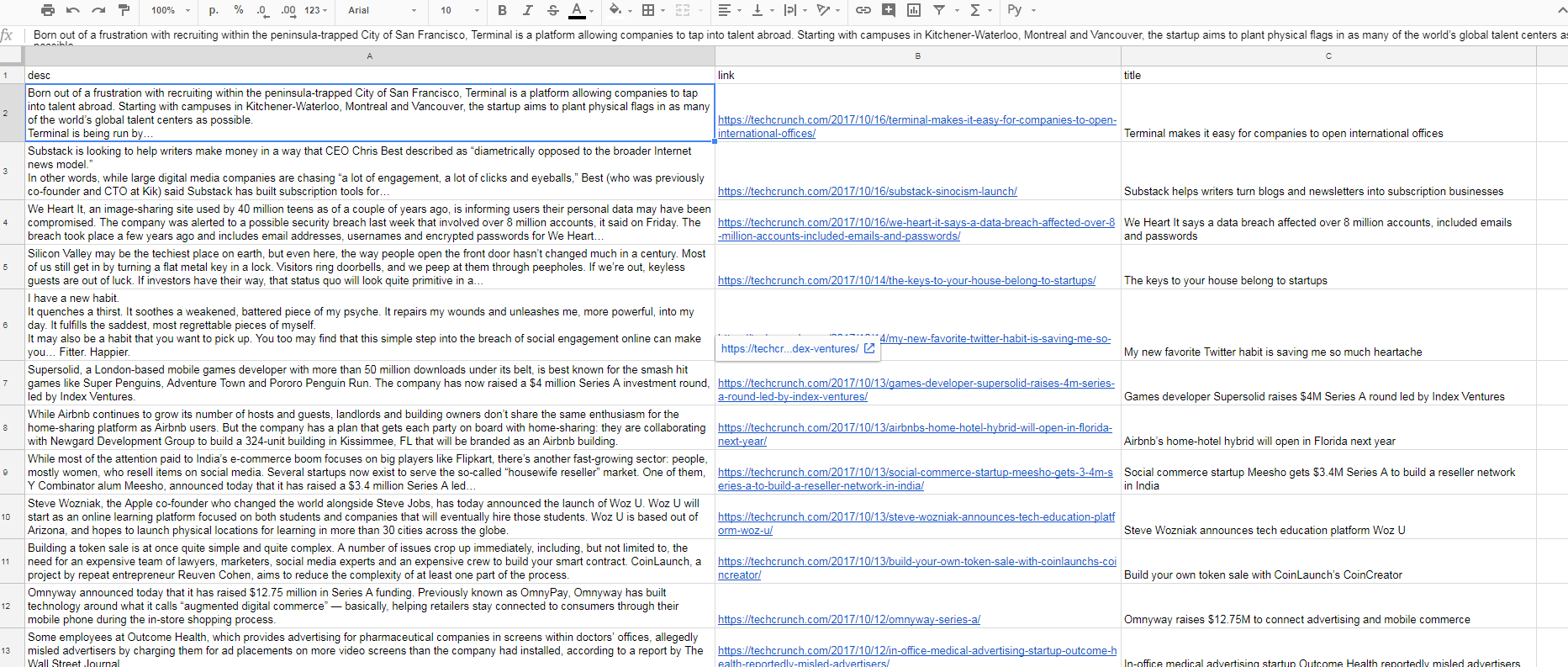1568x667 pixels.
Task: Increase decimal places
Action: (x=288, y=10)
